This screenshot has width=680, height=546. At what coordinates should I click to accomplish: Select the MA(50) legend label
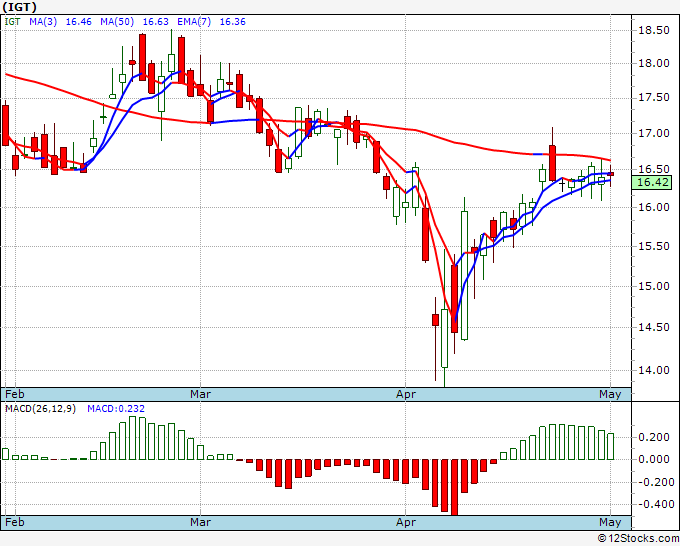[x=117, y=22]
